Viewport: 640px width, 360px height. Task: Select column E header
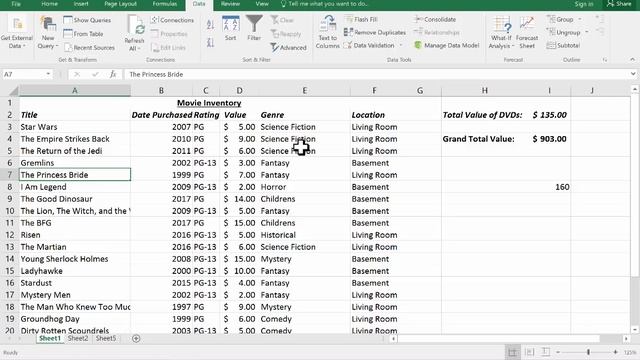[x=304, y=91]
